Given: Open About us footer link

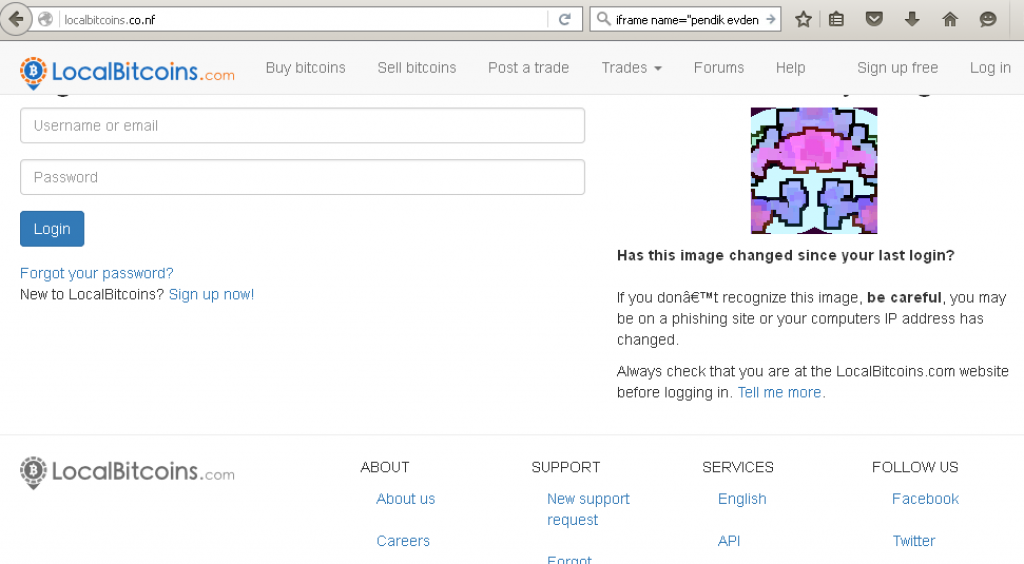Looking at the screenshot, I should pos(406,499).
